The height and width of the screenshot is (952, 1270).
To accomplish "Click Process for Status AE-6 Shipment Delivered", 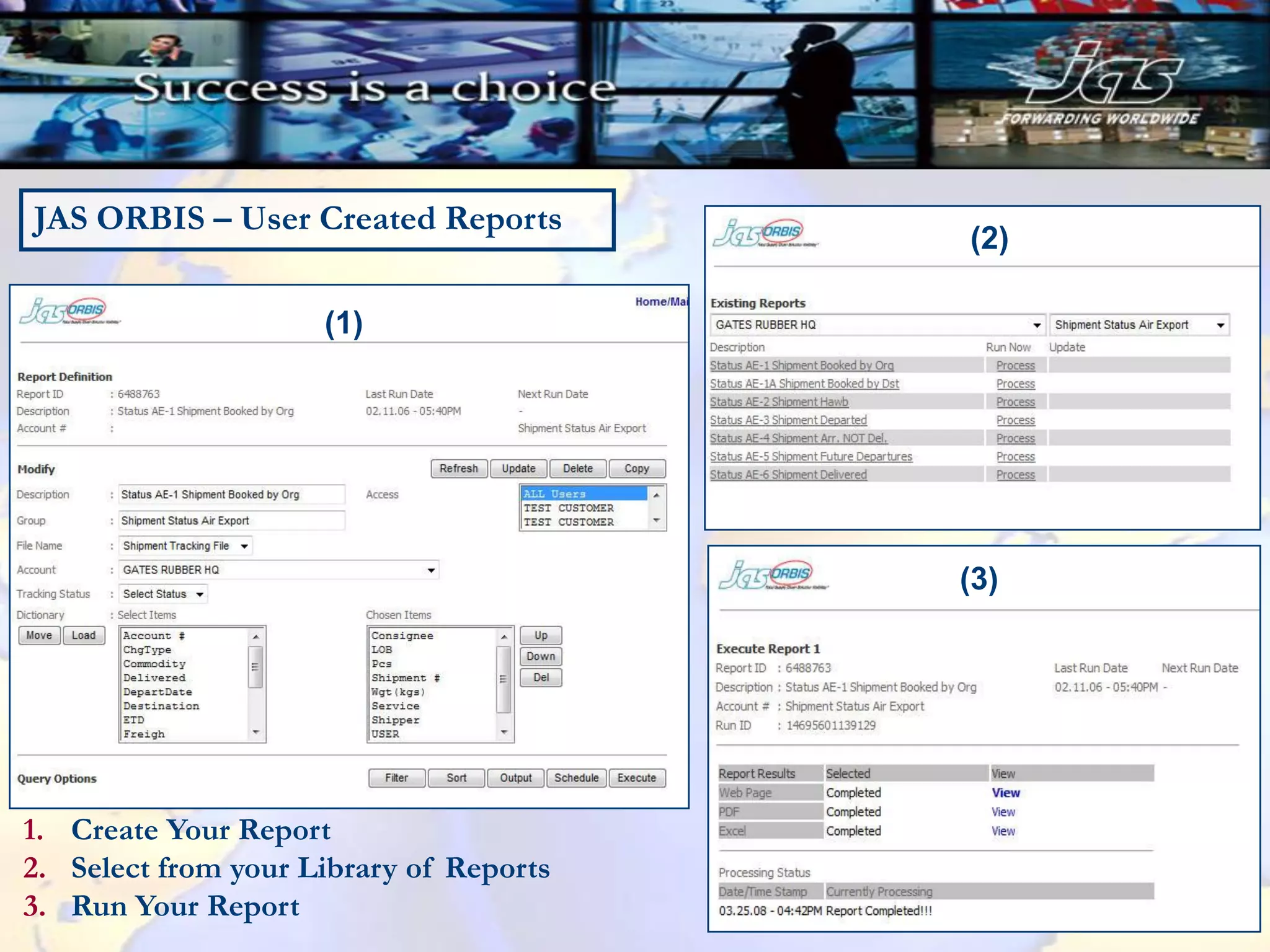I will pyautogui.click(x=1015, y=475).
